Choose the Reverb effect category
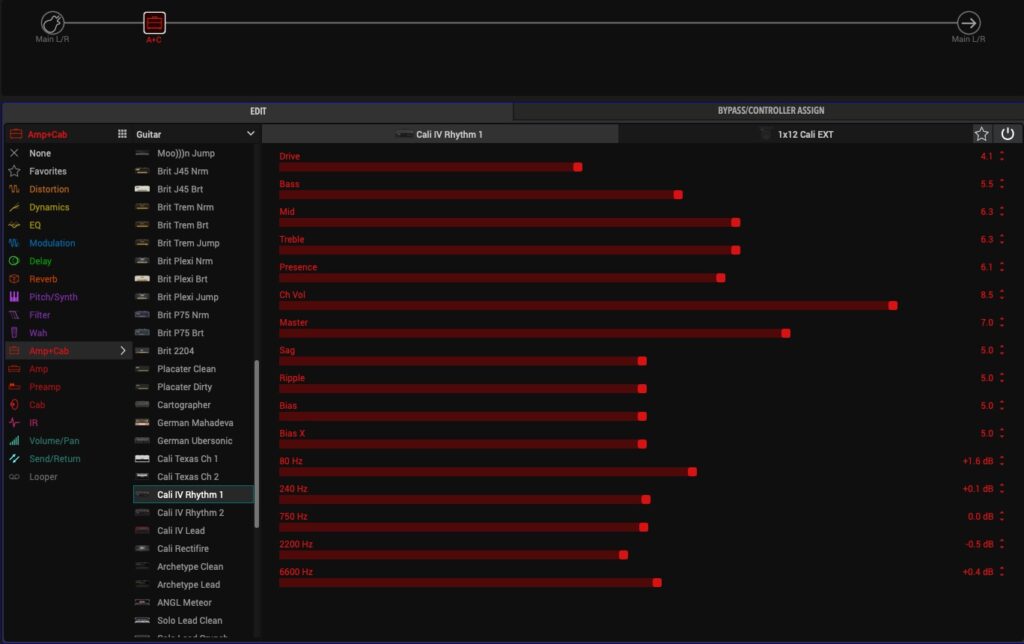 (x=43, y=279)
